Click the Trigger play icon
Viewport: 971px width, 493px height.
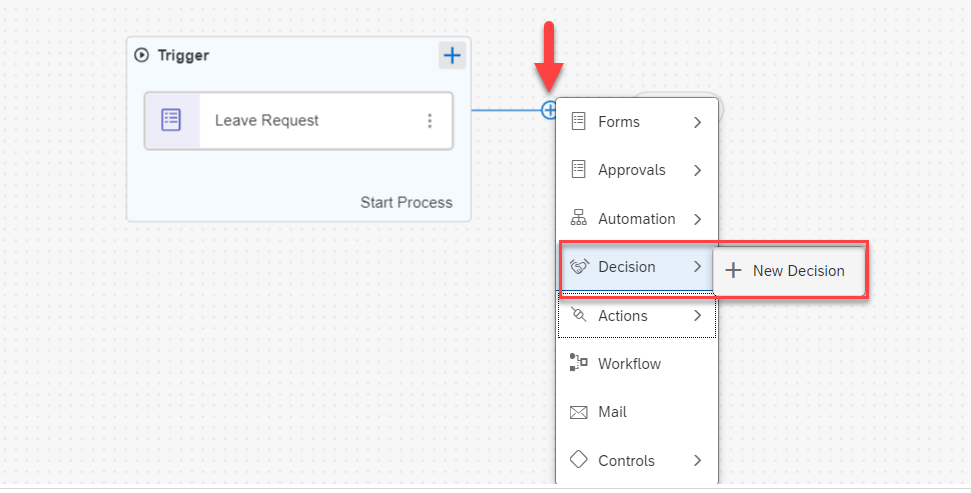[x=142, y=56]
